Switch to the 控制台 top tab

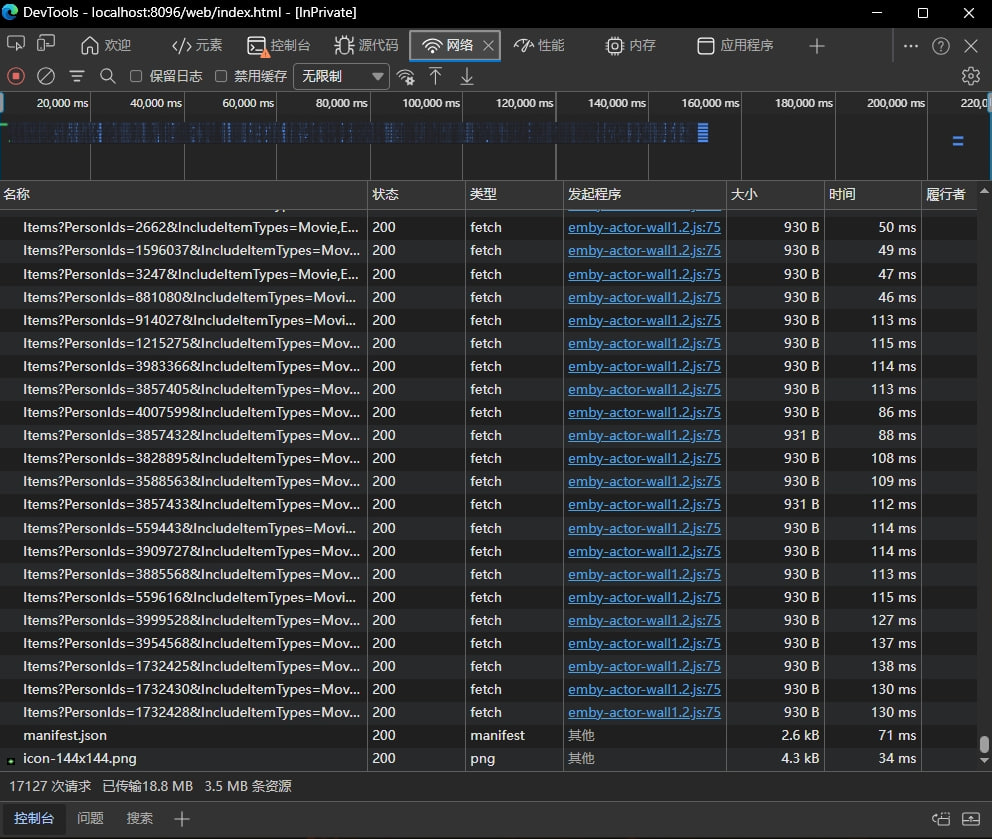tap(278, 46)
